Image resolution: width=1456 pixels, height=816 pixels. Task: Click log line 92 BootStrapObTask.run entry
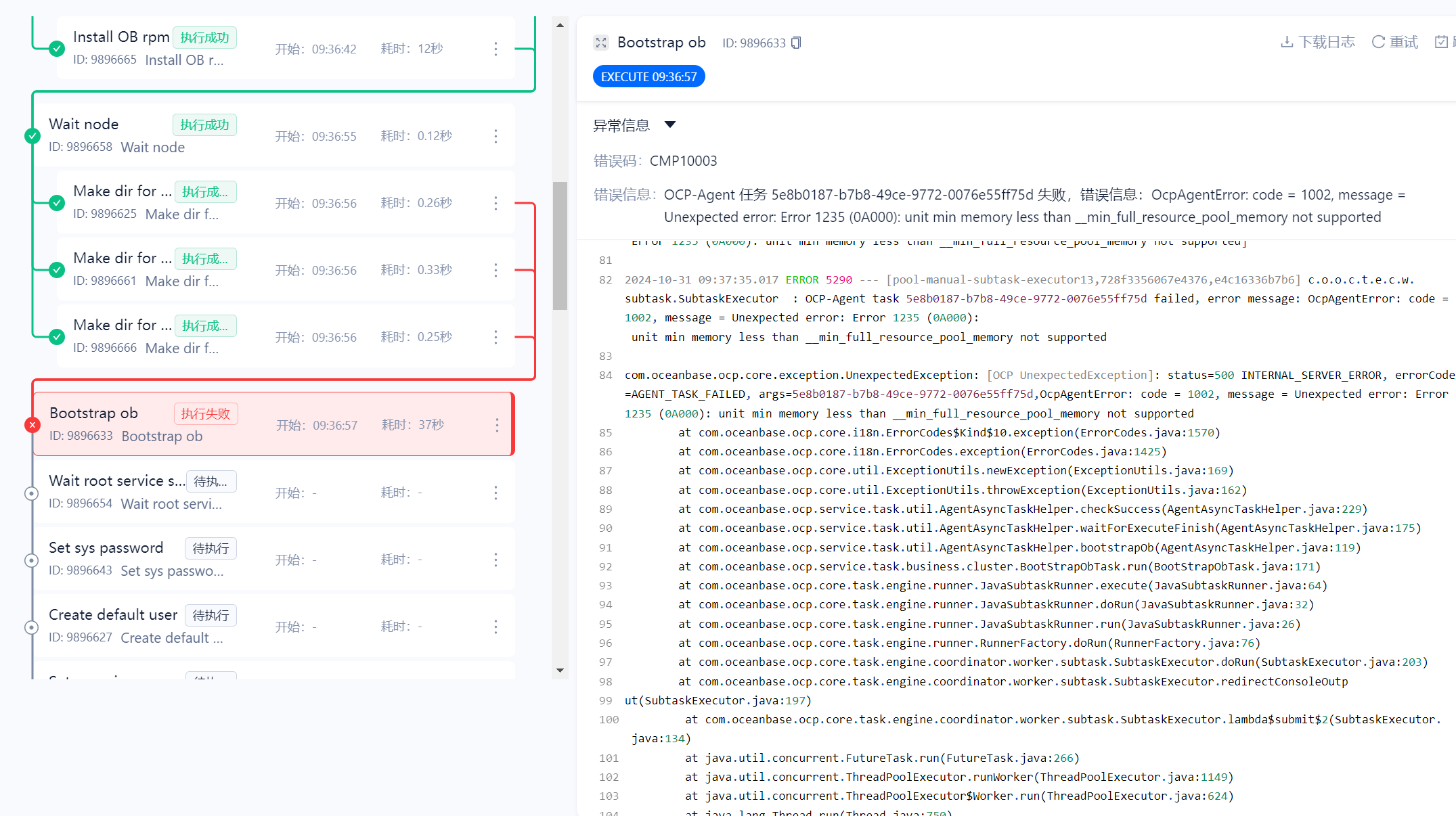click(999, 566)
